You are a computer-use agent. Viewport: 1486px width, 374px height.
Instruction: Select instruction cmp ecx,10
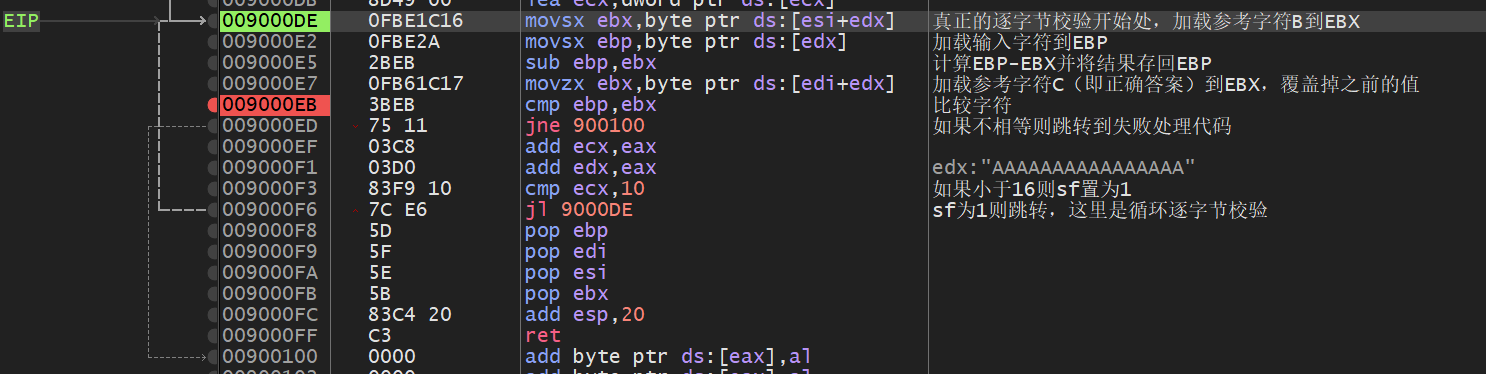pyautogui.click(x=584, y=188)
